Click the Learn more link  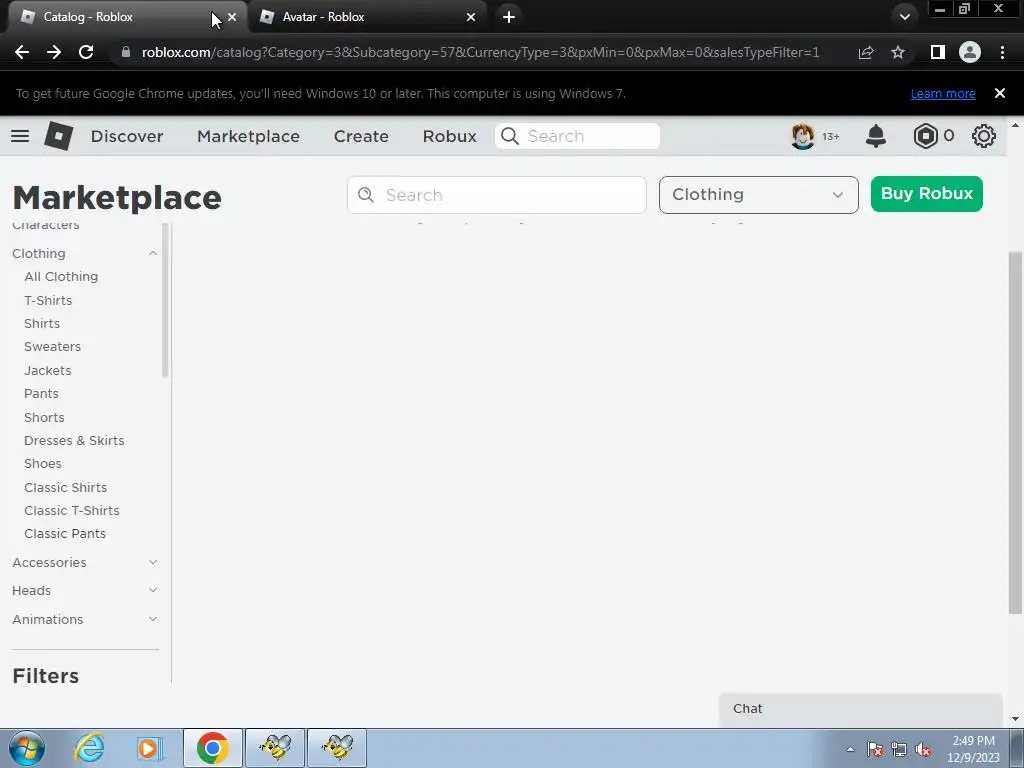click(943, 93)
